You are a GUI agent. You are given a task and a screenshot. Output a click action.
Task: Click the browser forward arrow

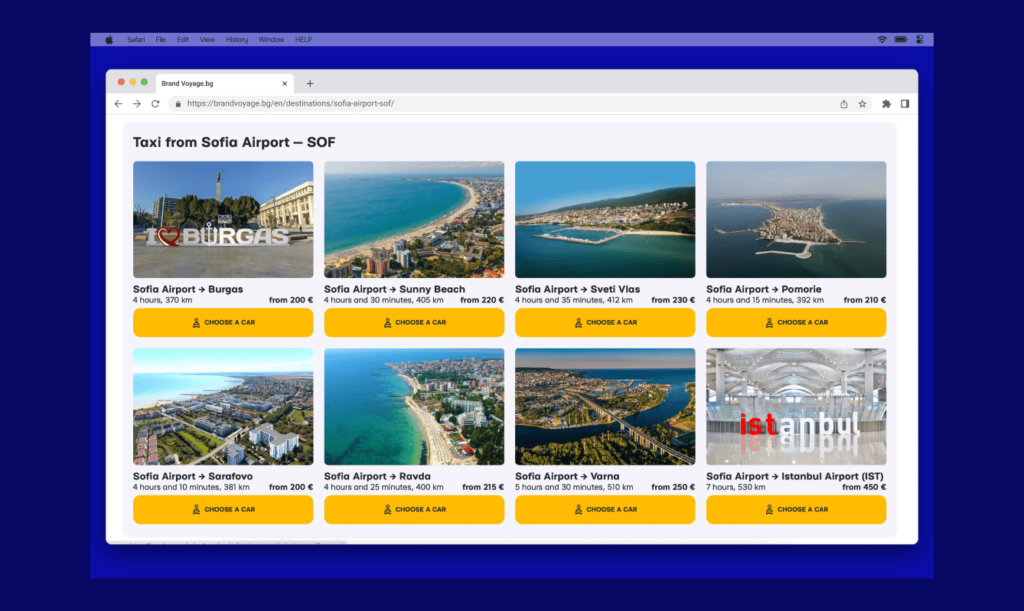tap(136, 103)
